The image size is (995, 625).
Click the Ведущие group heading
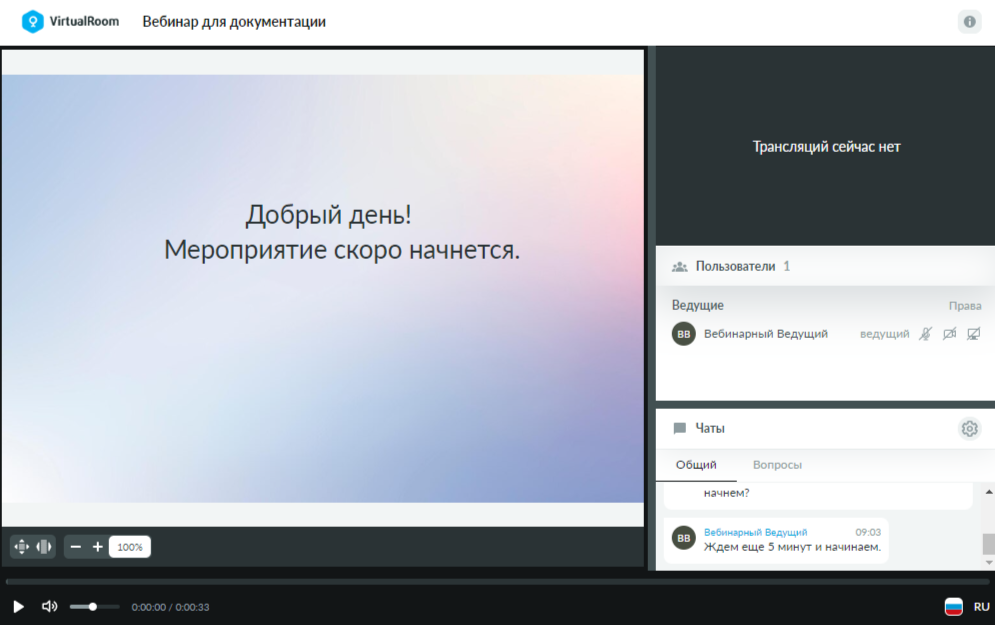[x=697, y=305]
